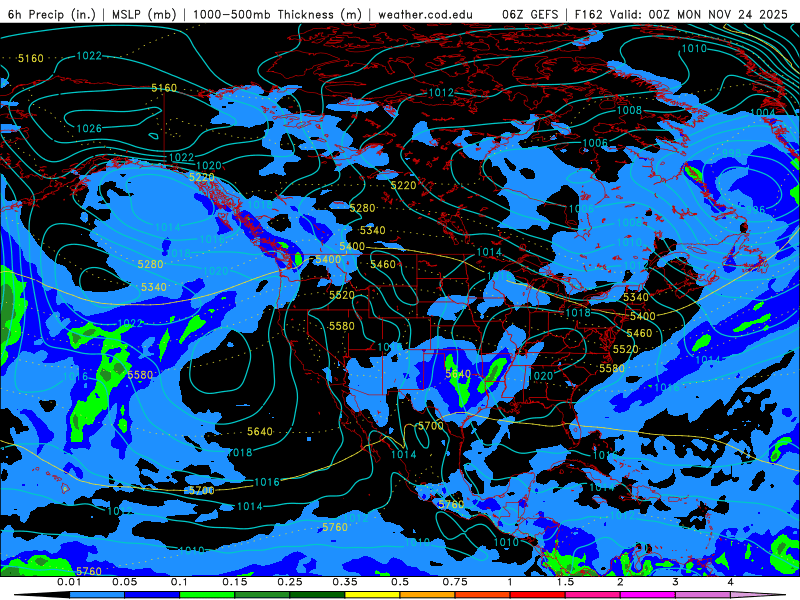This screenshot has width=800, height=600.
Task: Click the "00Z MON NOV 24 2025" valid time
Action: point(718,14)
